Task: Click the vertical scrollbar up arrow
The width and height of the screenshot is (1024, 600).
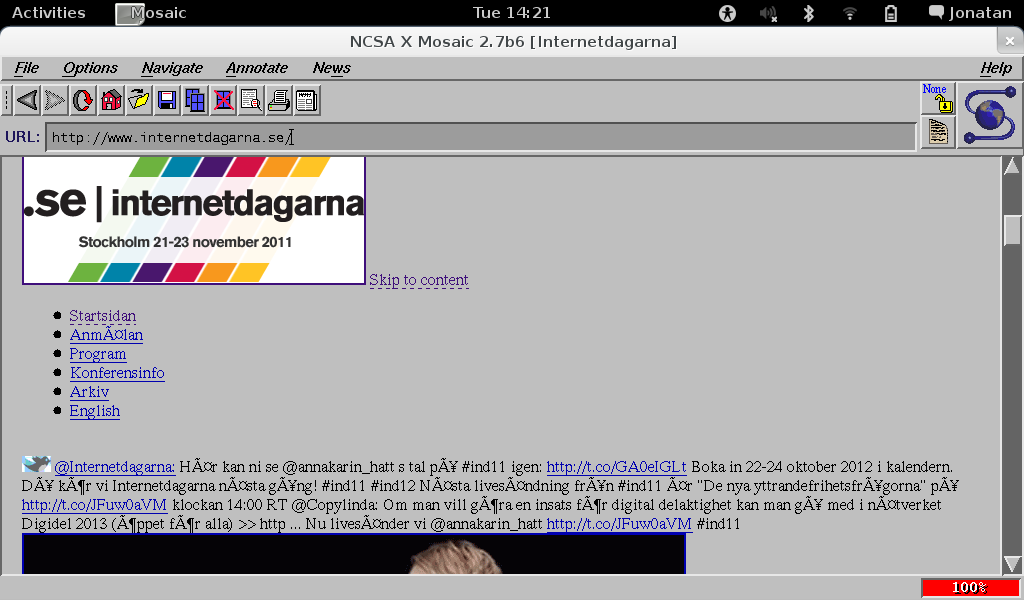Action: (x=1012, y=167)
